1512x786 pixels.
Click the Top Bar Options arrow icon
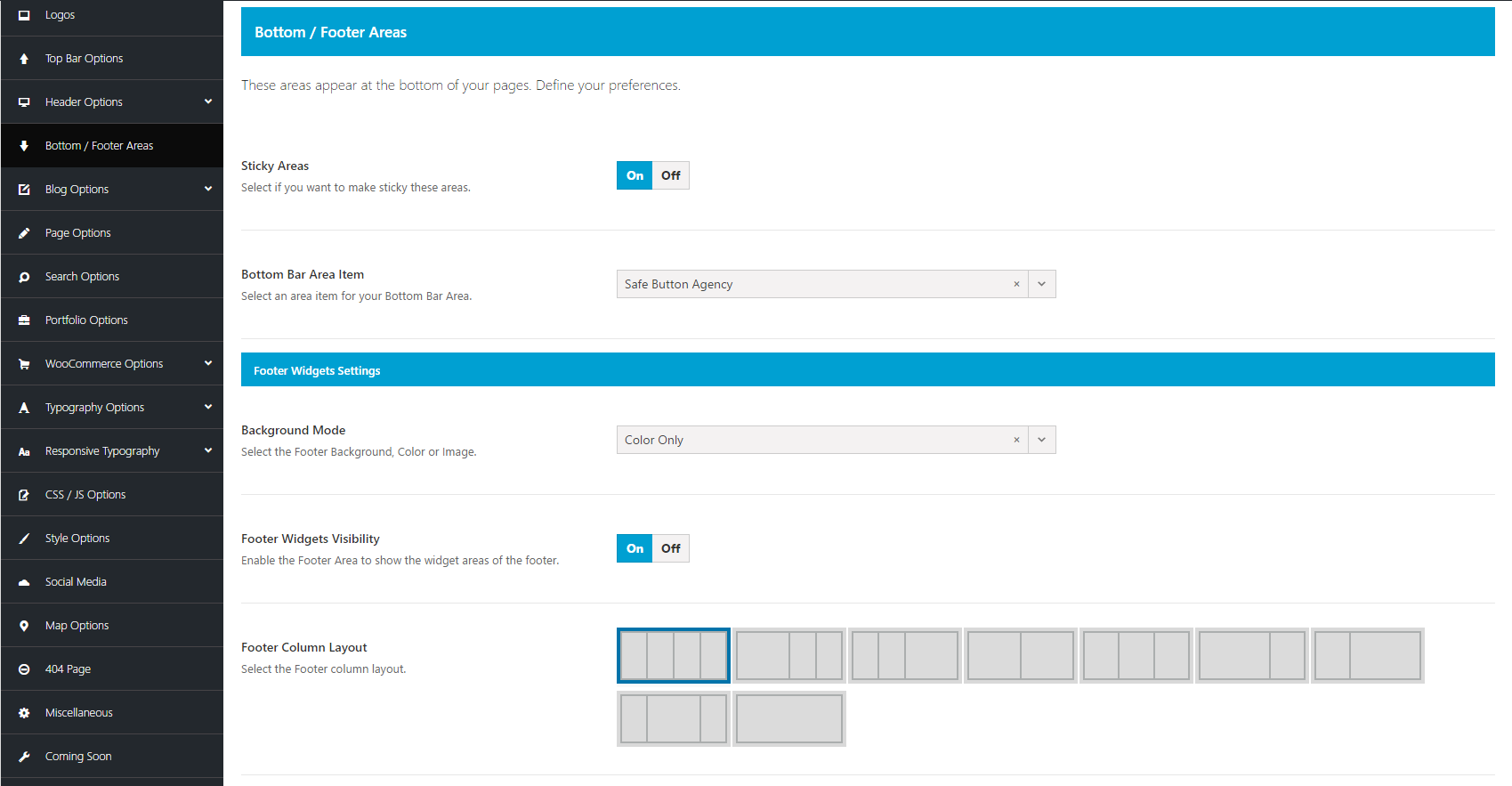coord(24,59)
